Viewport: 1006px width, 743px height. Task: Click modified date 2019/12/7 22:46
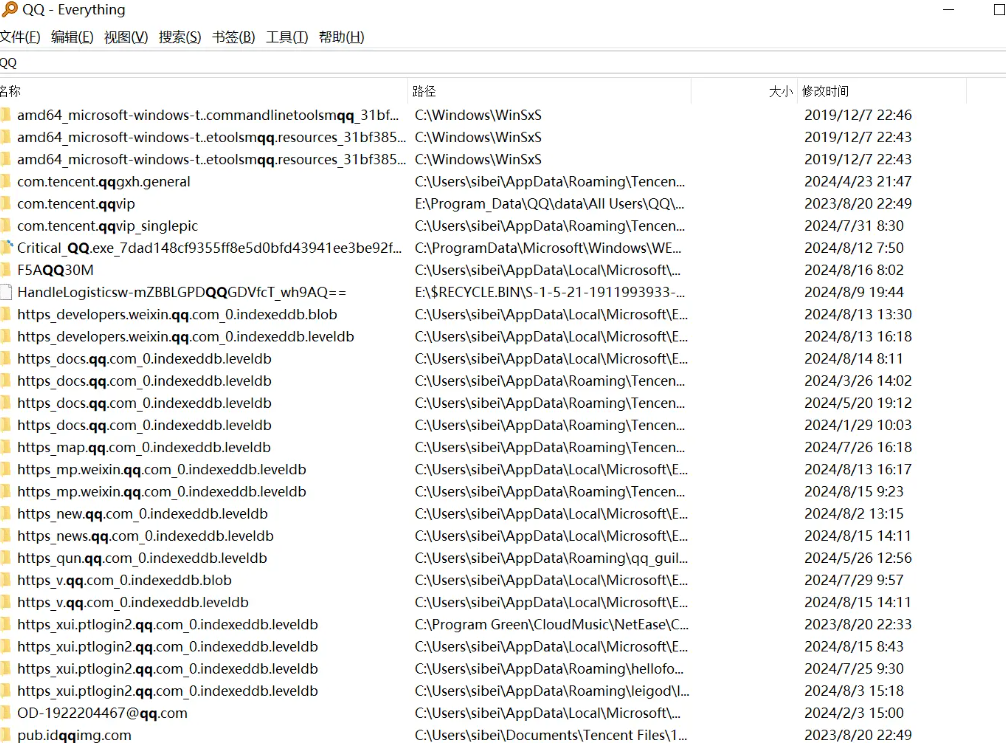[858, 115]
